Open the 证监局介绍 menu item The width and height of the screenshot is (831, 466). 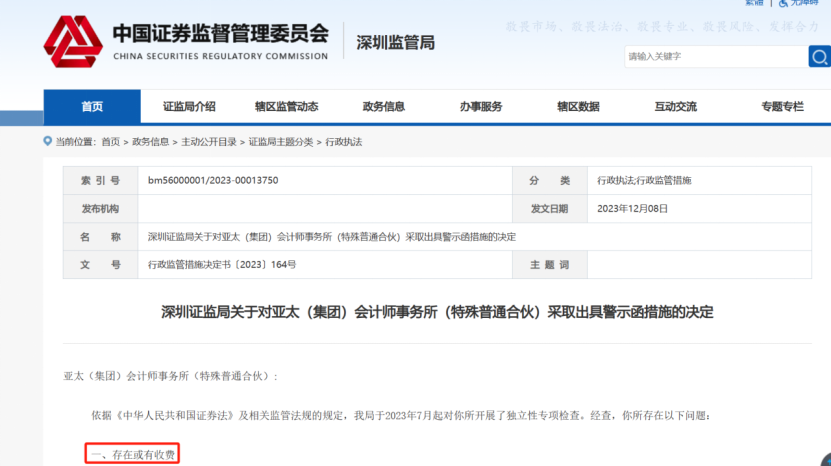(189, 107)
